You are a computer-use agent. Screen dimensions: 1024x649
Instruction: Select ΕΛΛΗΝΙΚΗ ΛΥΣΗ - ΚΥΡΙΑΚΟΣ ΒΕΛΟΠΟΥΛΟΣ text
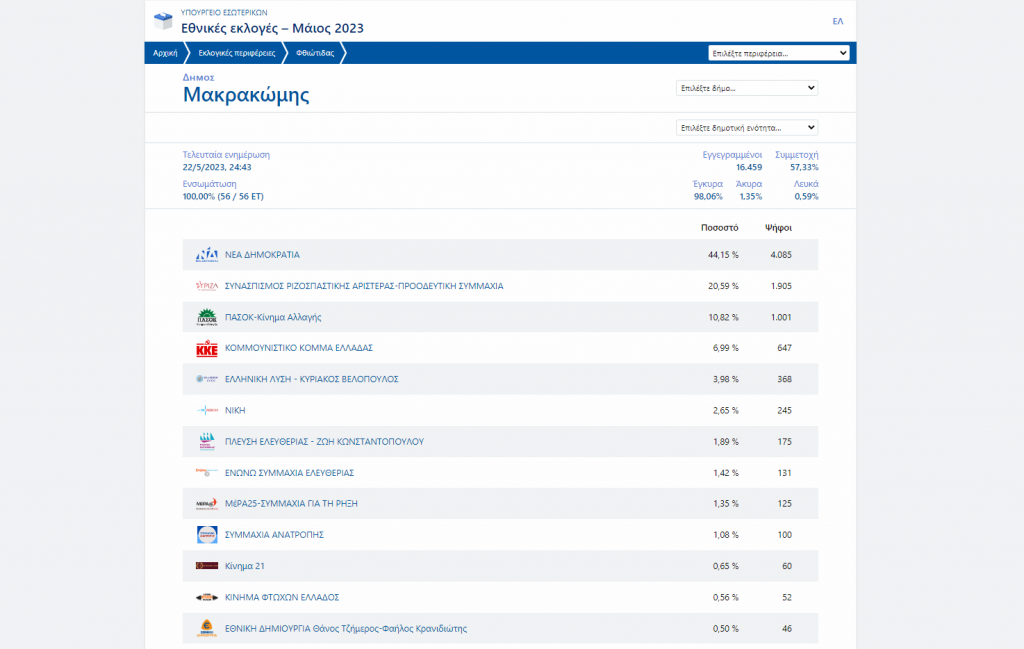point(312,379)
